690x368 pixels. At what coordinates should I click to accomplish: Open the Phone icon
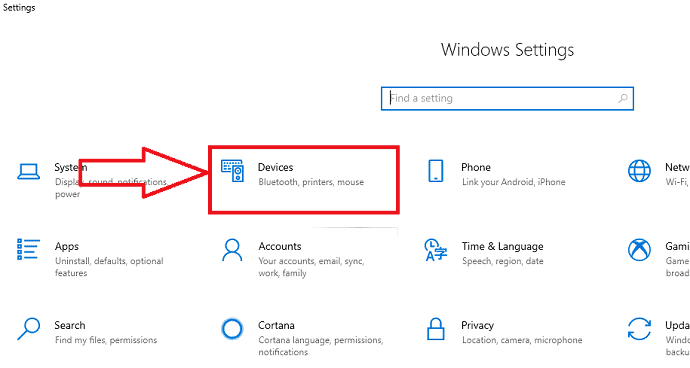pyautogui.click(x=436, y=171)
